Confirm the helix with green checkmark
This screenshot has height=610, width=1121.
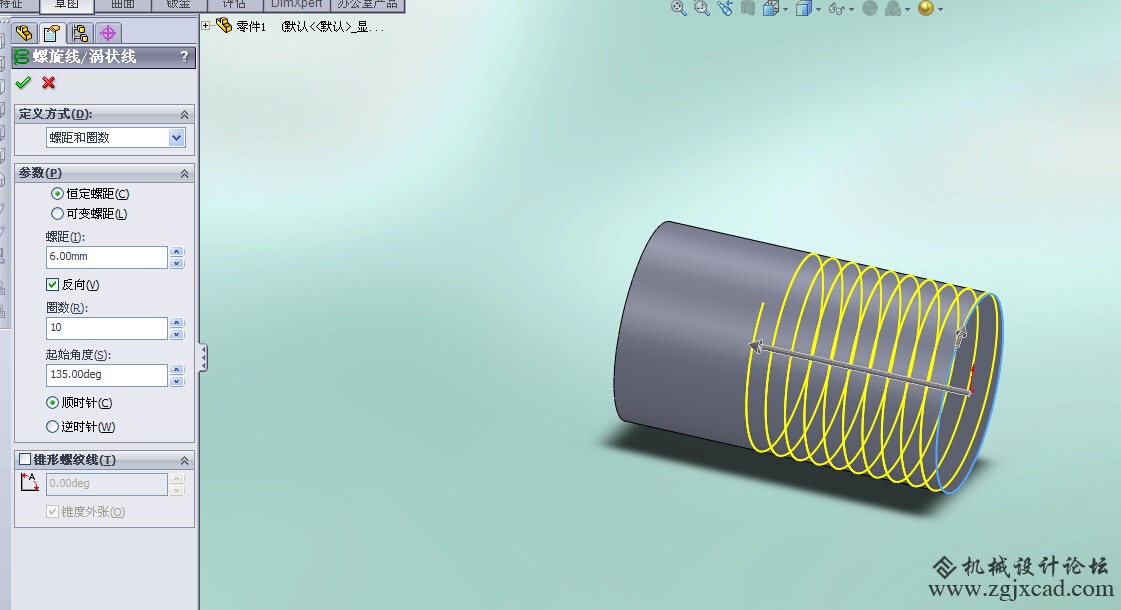click(23, 83)
